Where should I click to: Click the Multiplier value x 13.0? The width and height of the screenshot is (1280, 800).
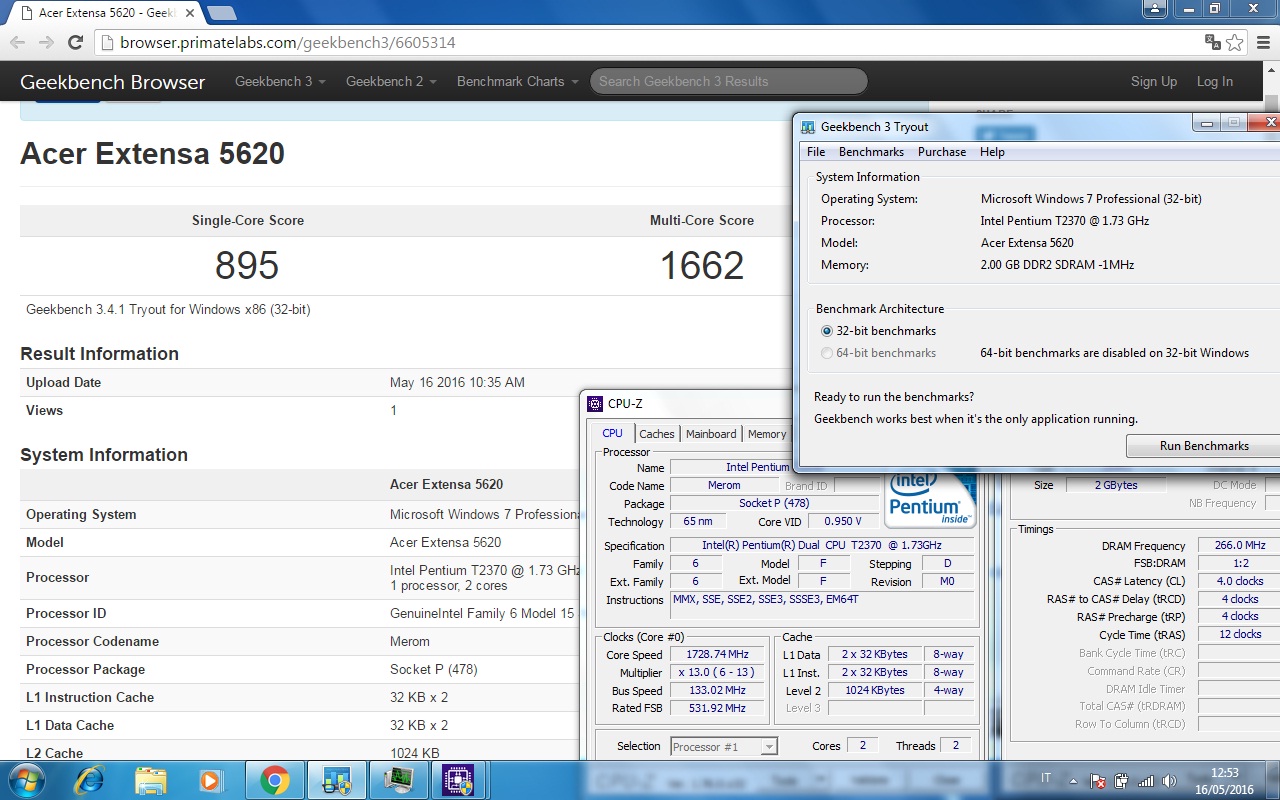(x=716, y=672)
